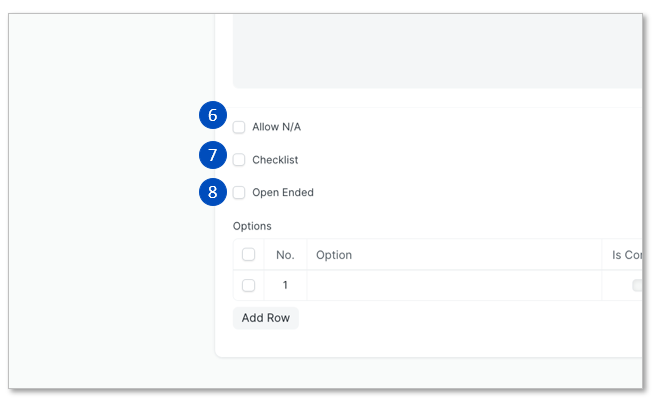Click the "No." column header
Screen dimensions: 653x406
(285, 255)
